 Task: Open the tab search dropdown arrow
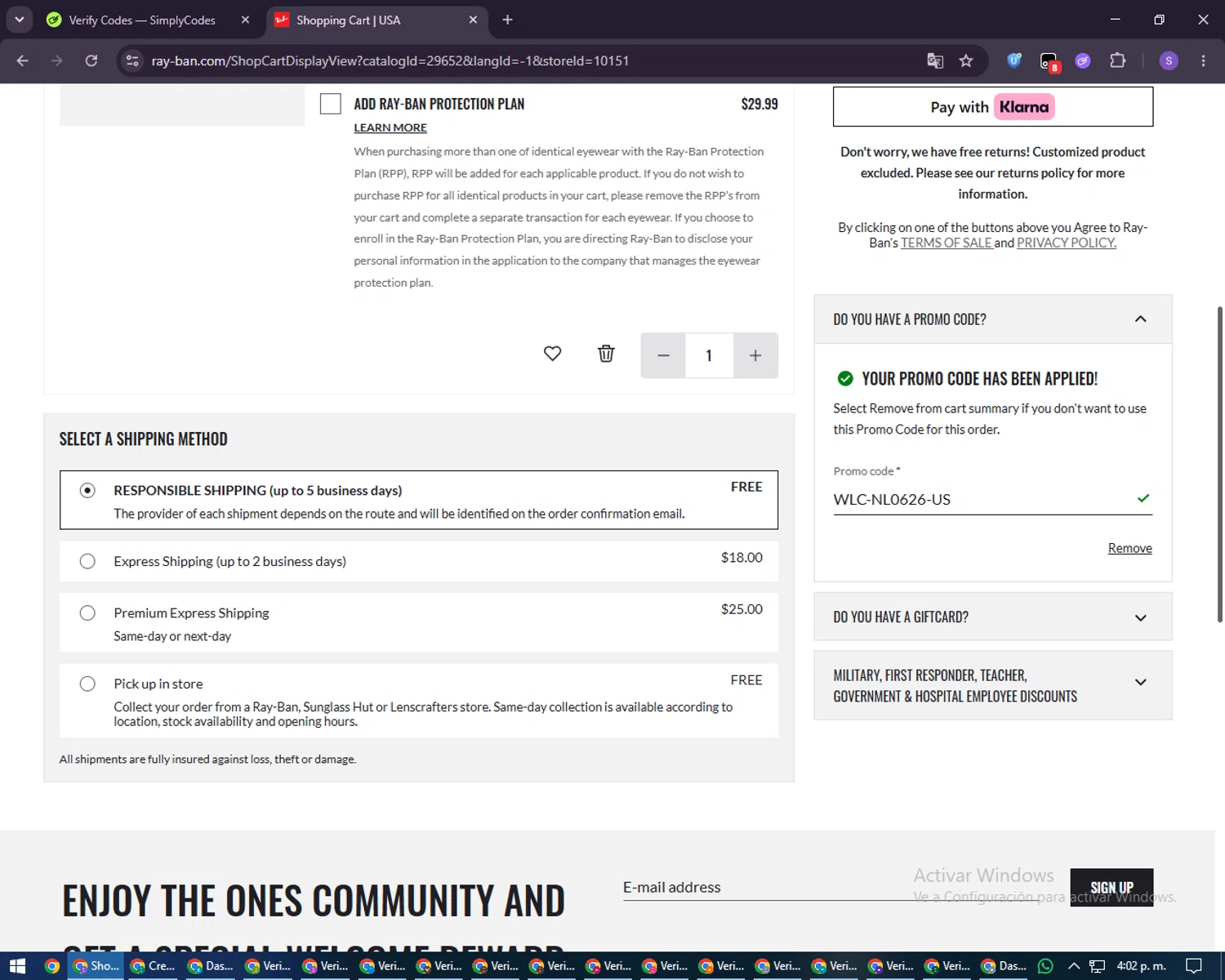click(x=19, y=20)
